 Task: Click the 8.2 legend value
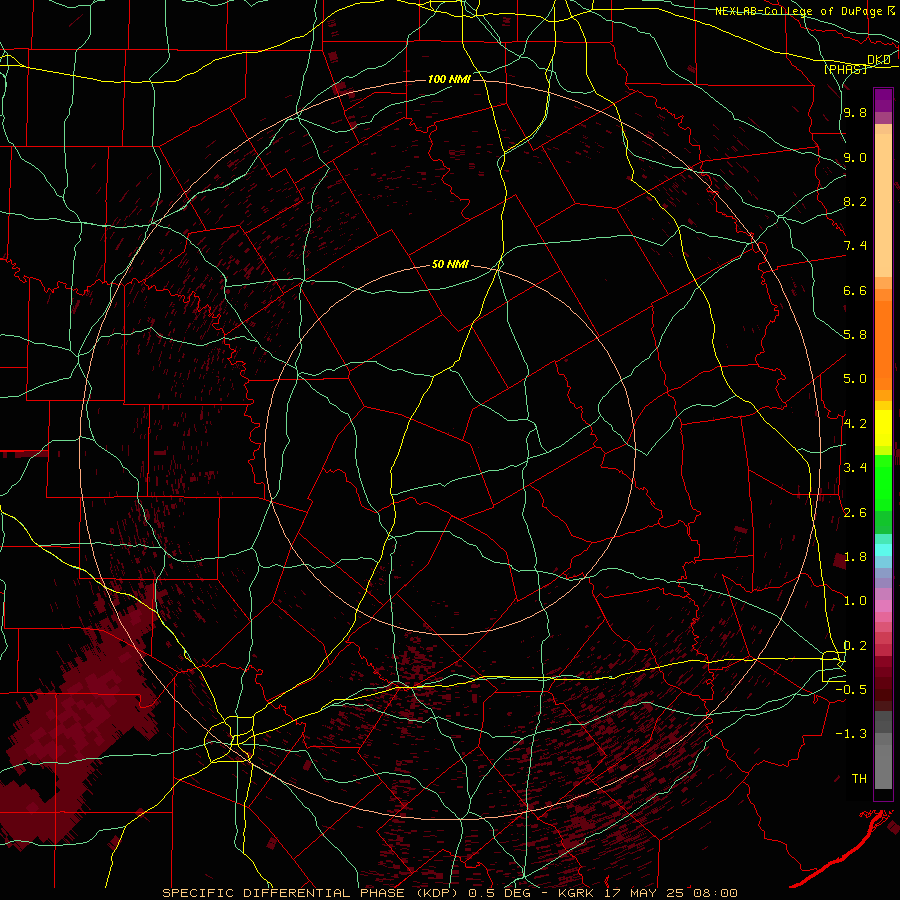(x=855, y=201)
